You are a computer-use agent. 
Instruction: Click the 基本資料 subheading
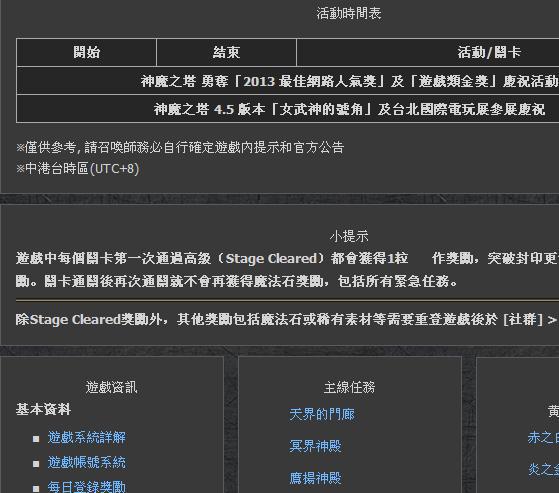tap(43, 409)
